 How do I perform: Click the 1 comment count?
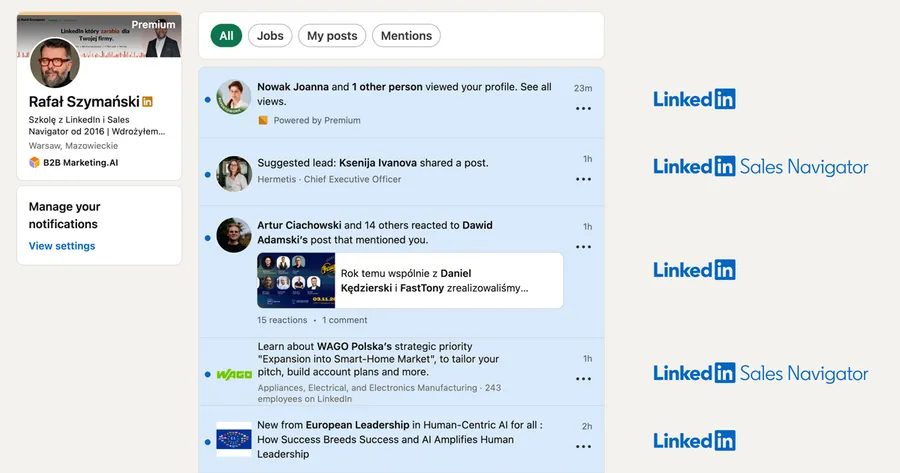tap(344, 320)
